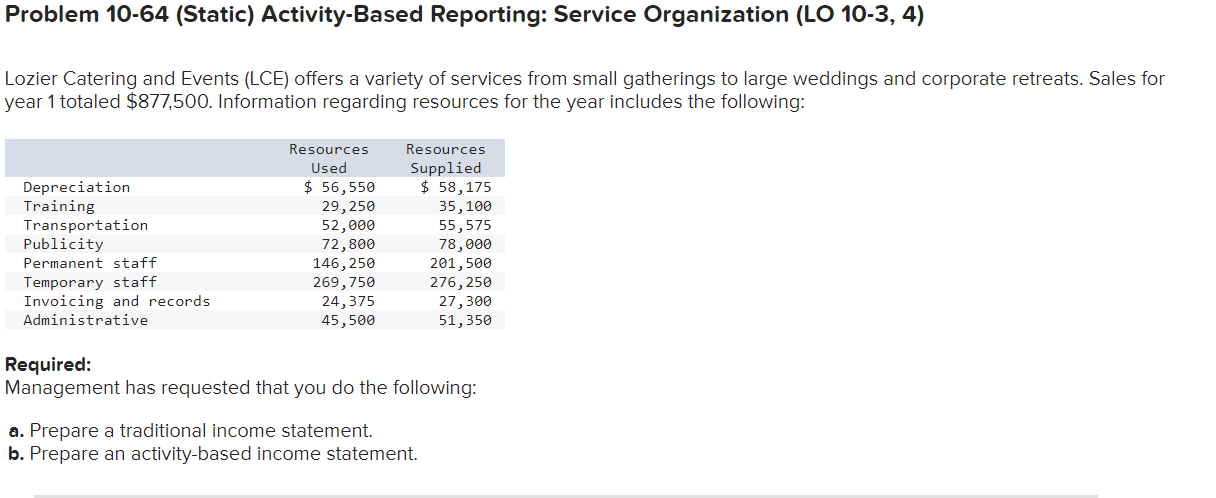
Task: Select the $ 56,550 depreciation used value
Action: (x=340, y=187)
